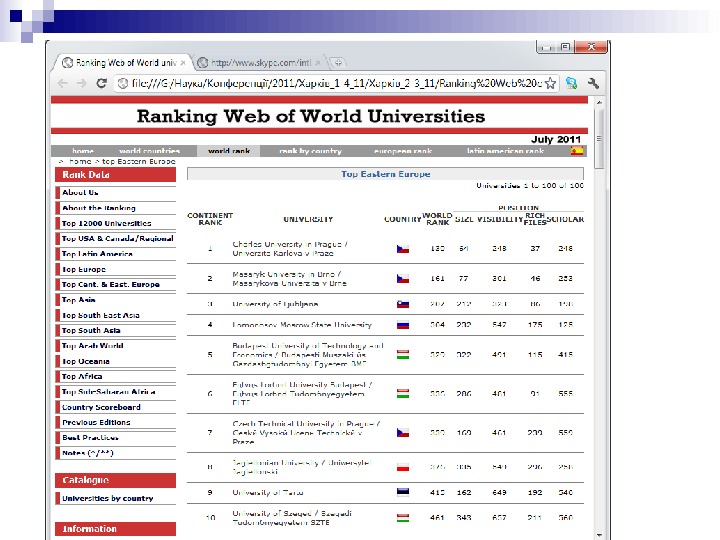Image resolution: width=720 pixels, height=540 pixels.
Task: Click the Hungarian flag beside Budapest University of Technology
Action: [403, 354]
